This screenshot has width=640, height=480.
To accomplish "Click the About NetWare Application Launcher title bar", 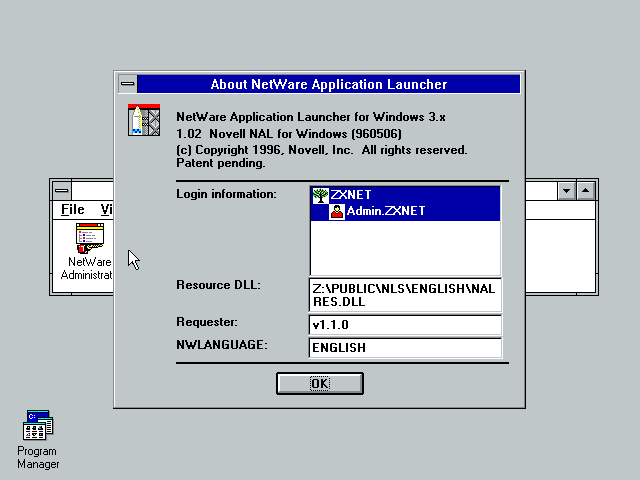I will point(329,84).
